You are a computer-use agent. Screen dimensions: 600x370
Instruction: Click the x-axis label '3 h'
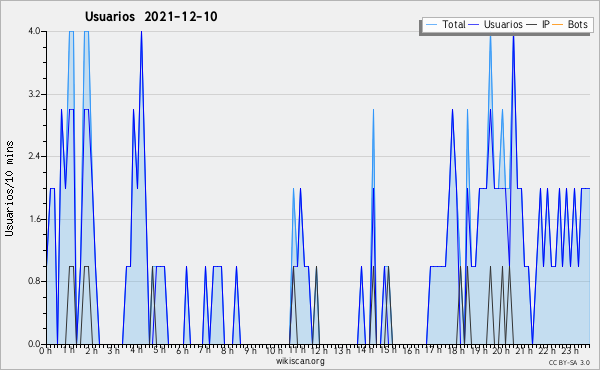114,351
